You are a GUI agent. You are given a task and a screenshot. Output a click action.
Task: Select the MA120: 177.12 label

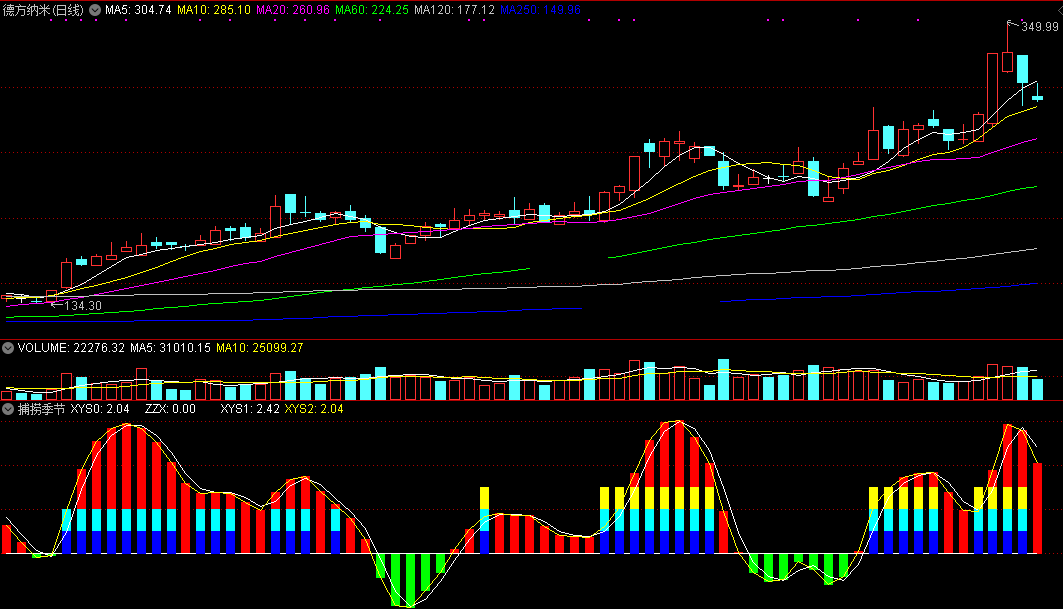455,10
